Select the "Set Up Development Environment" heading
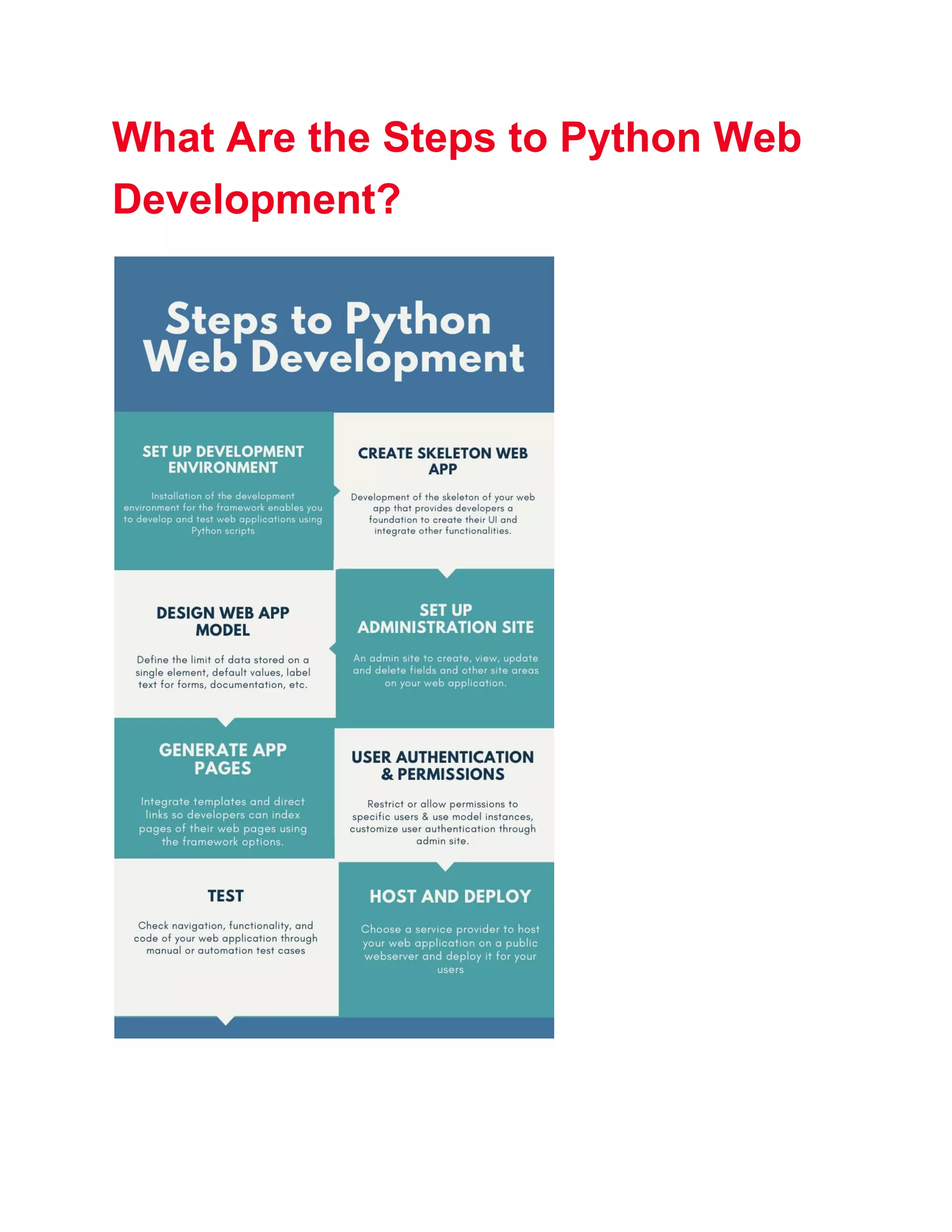This screenshot has height=1232, width=952. click(223, 459)
